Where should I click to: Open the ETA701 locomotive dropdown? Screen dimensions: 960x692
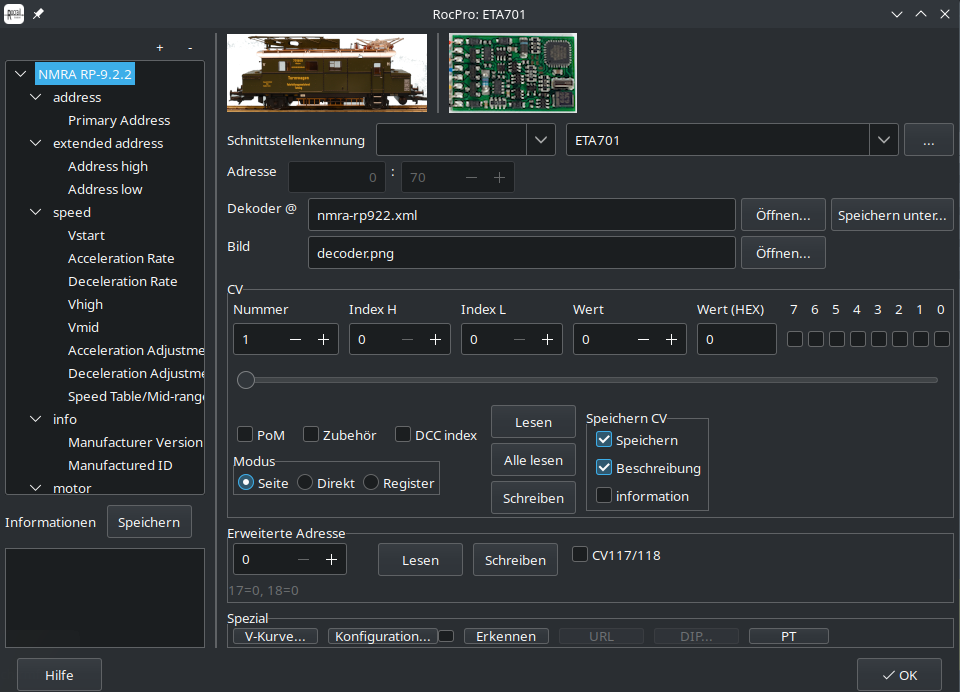(883, 140)
